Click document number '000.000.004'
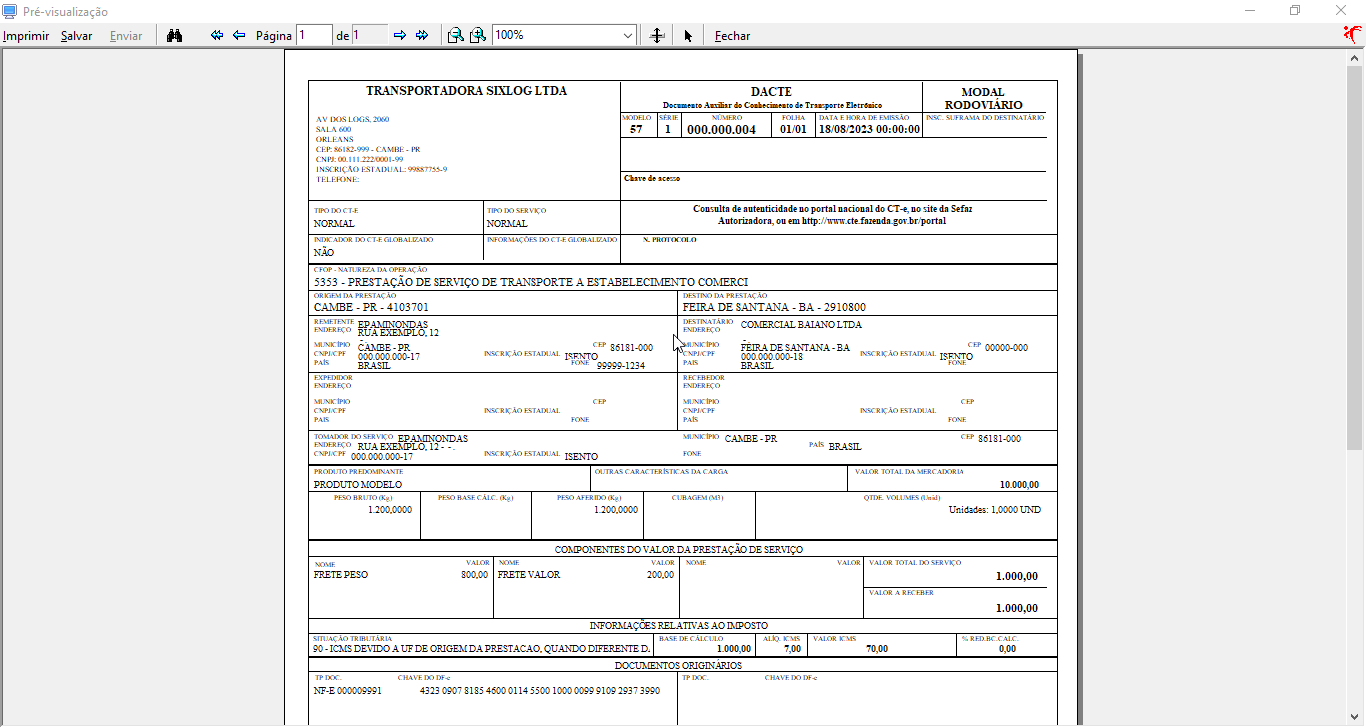 (721, 129)
